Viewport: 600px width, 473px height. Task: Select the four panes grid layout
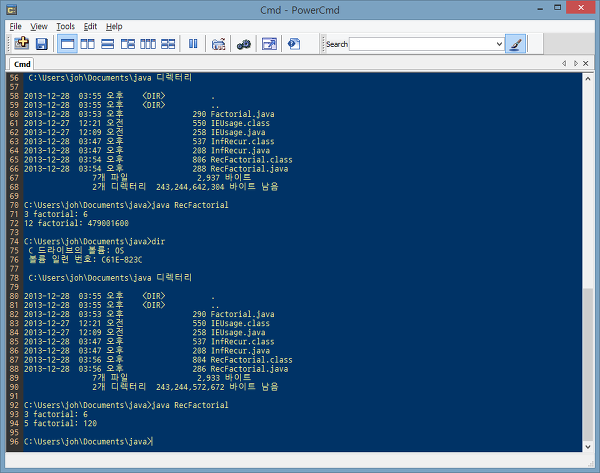[168, 44]
